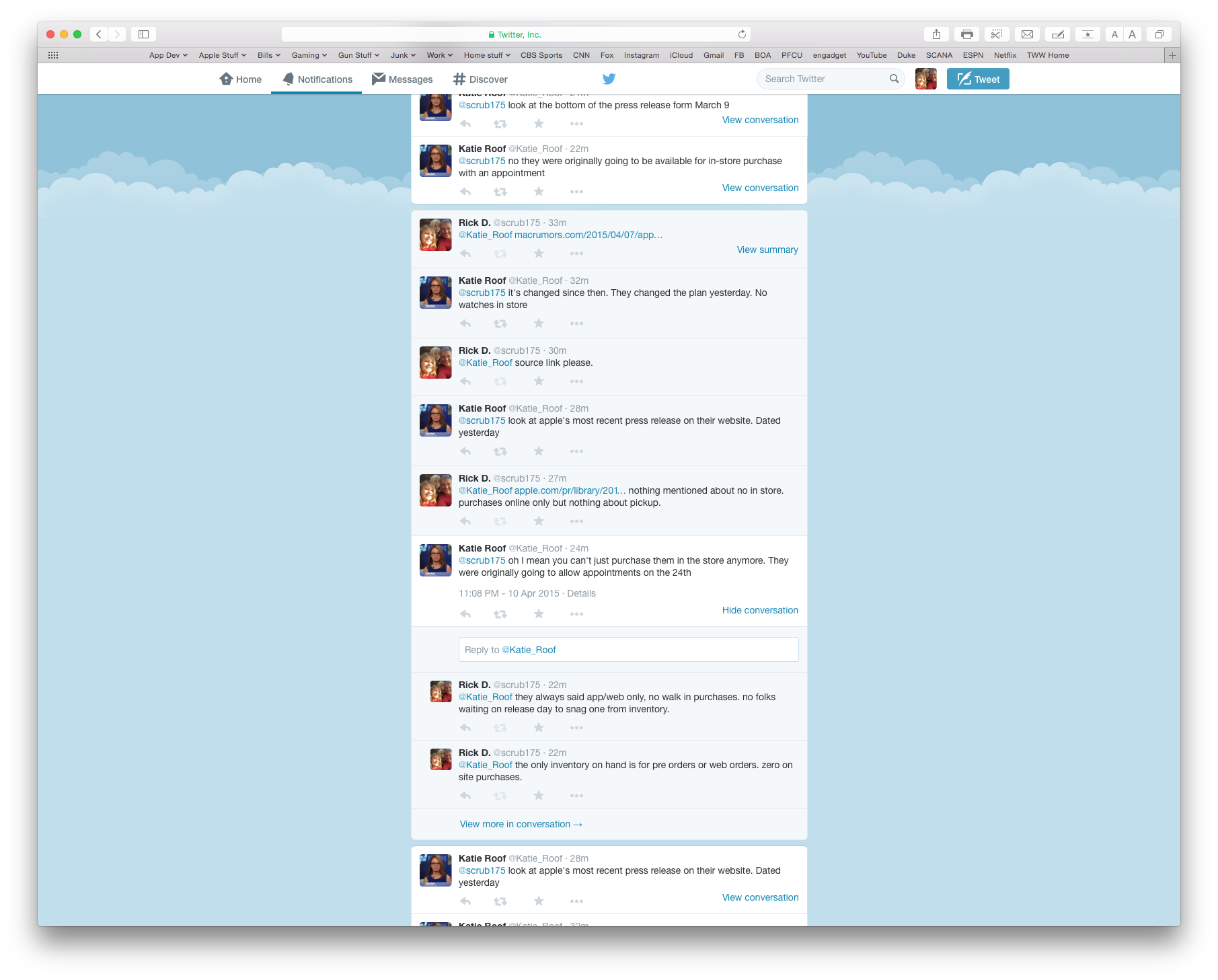Viewport: 1218px width, 980px height.
Task: Open the CBS Sports bookmark
Action: coord(541,55)
